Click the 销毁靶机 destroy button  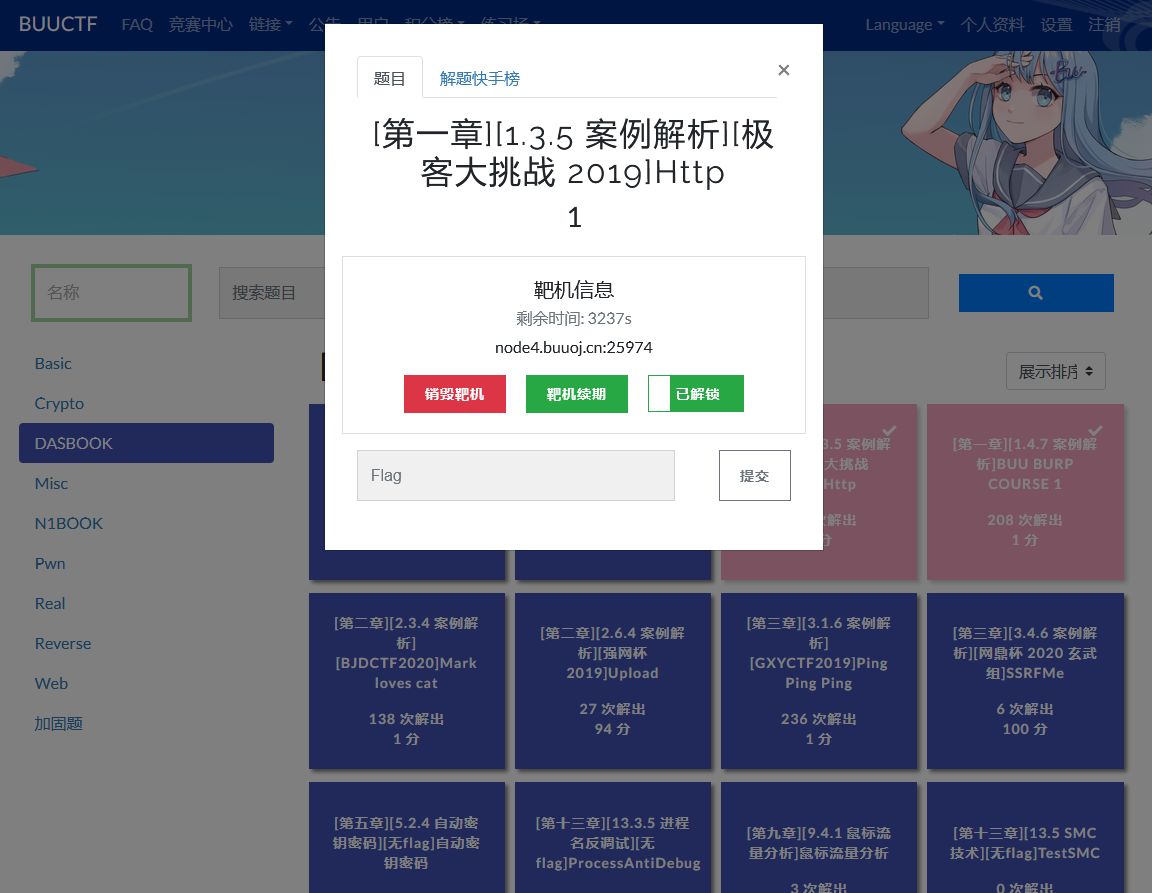pyautogui.click(x=454, y=394)
